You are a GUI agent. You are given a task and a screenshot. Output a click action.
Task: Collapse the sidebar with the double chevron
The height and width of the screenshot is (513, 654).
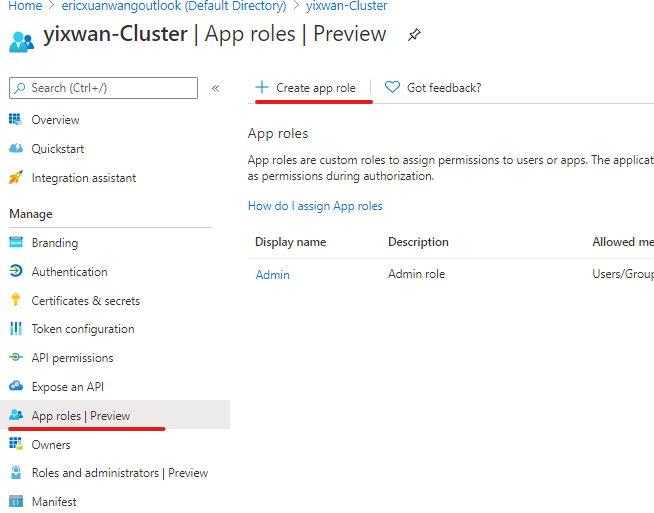215,88
